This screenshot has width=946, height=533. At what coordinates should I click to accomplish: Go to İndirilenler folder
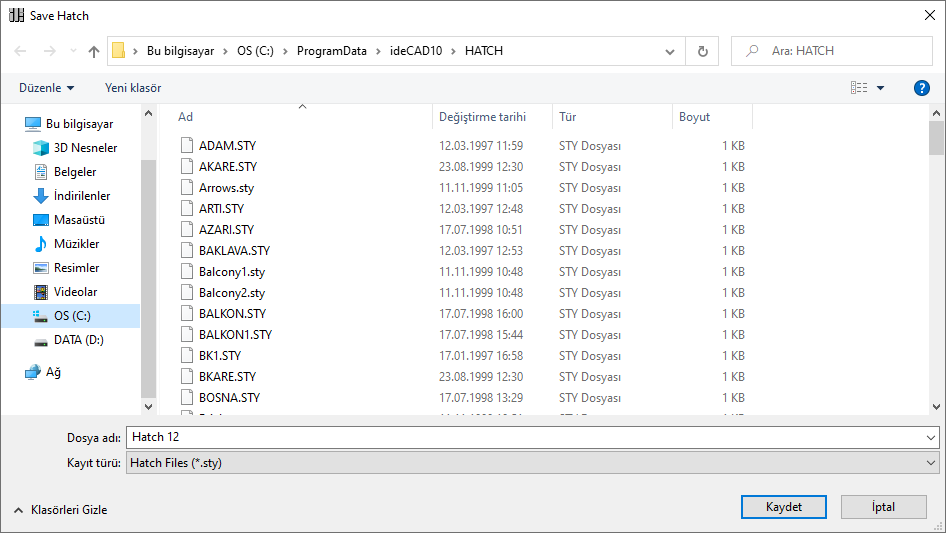[x=82, y=196]
